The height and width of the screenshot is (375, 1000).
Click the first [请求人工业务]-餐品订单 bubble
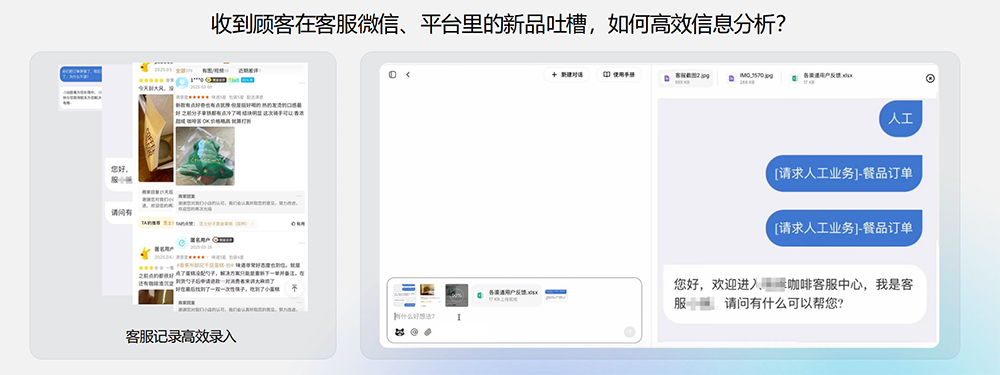click(x=844, y=173)
